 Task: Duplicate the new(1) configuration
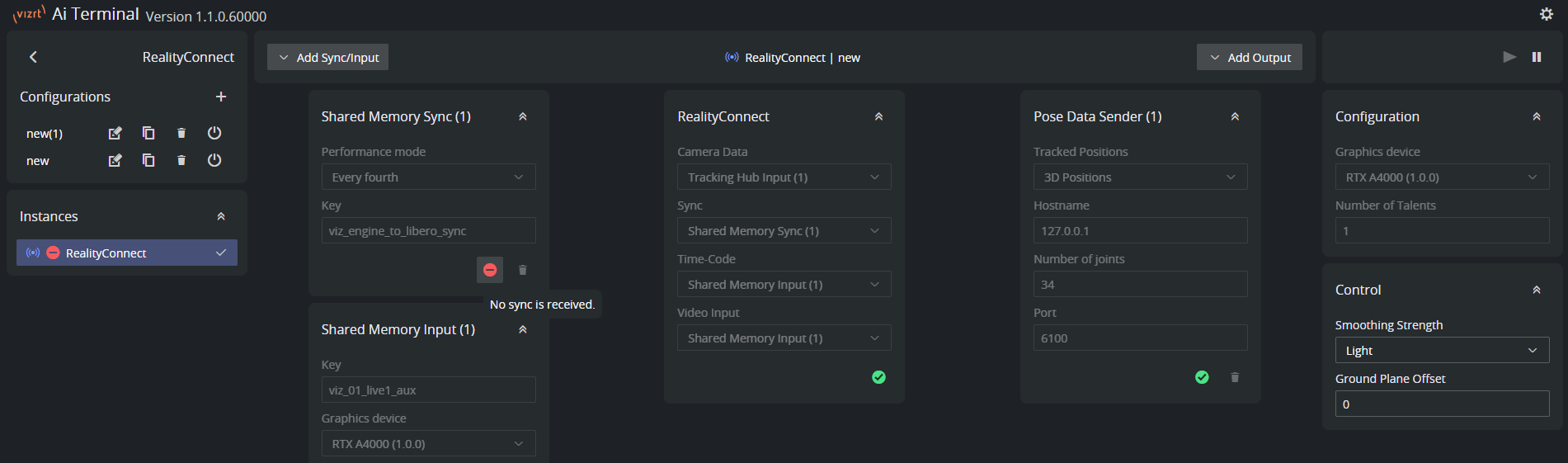pos(148,133)
